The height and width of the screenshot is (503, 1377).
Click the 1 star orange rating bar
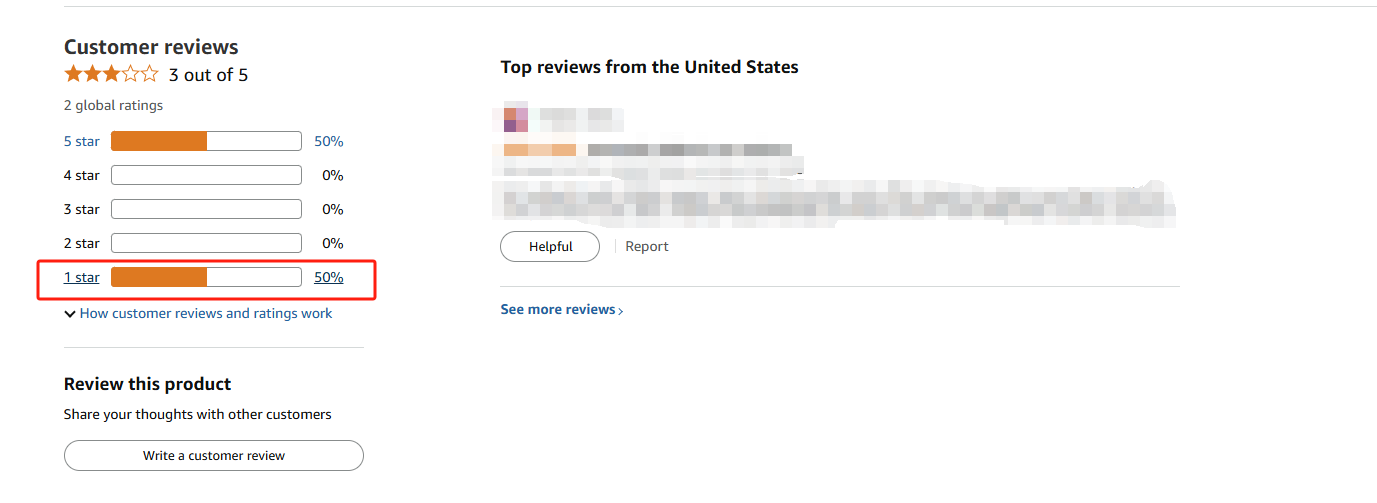[206, 278]
